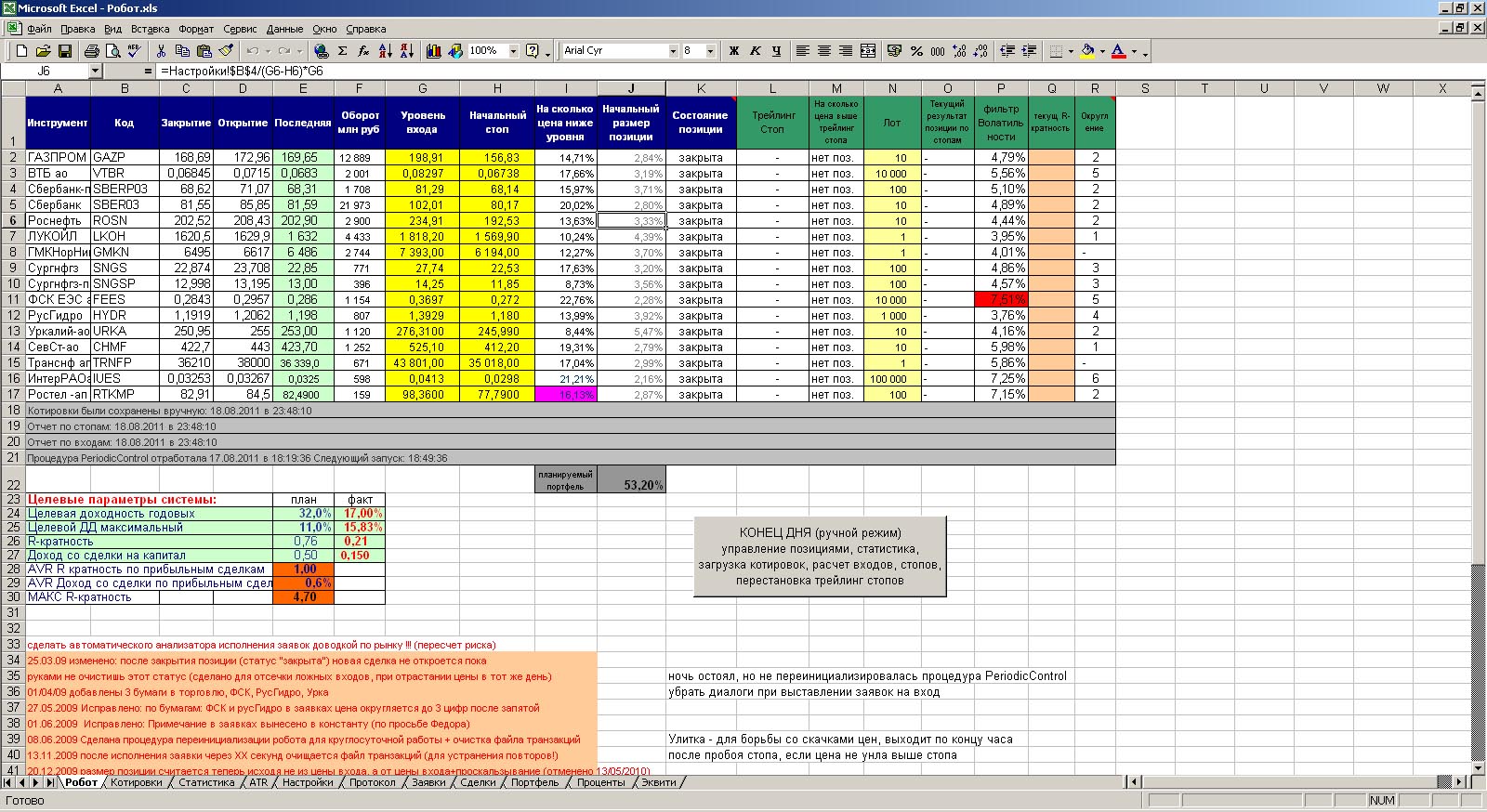Select the Format Painter brush

tap(225, 51)
